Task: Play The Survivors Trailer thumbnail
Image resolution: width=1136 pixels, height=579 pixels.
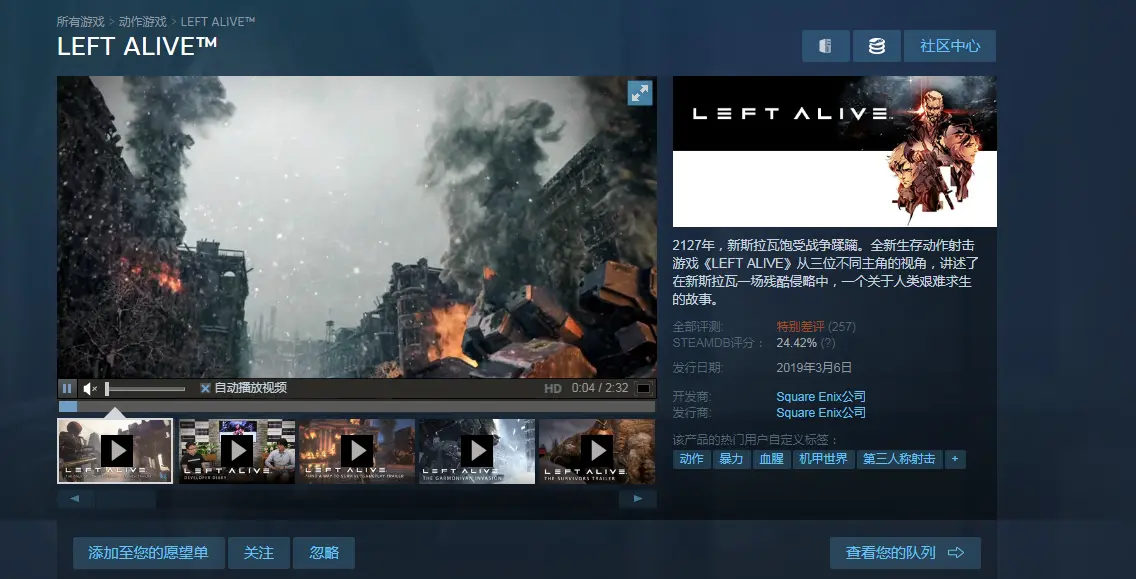Action: pos(597,451)
